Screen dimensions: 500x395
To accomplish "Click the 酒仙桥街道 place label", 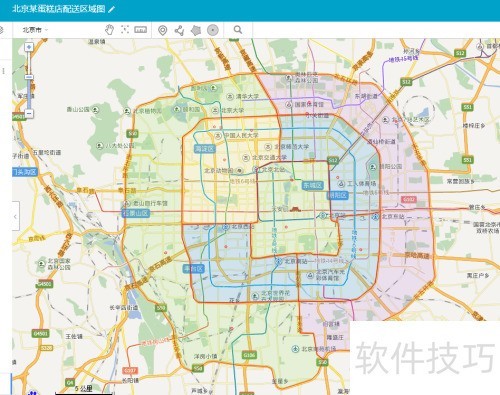I will click(x=381, y=142).
